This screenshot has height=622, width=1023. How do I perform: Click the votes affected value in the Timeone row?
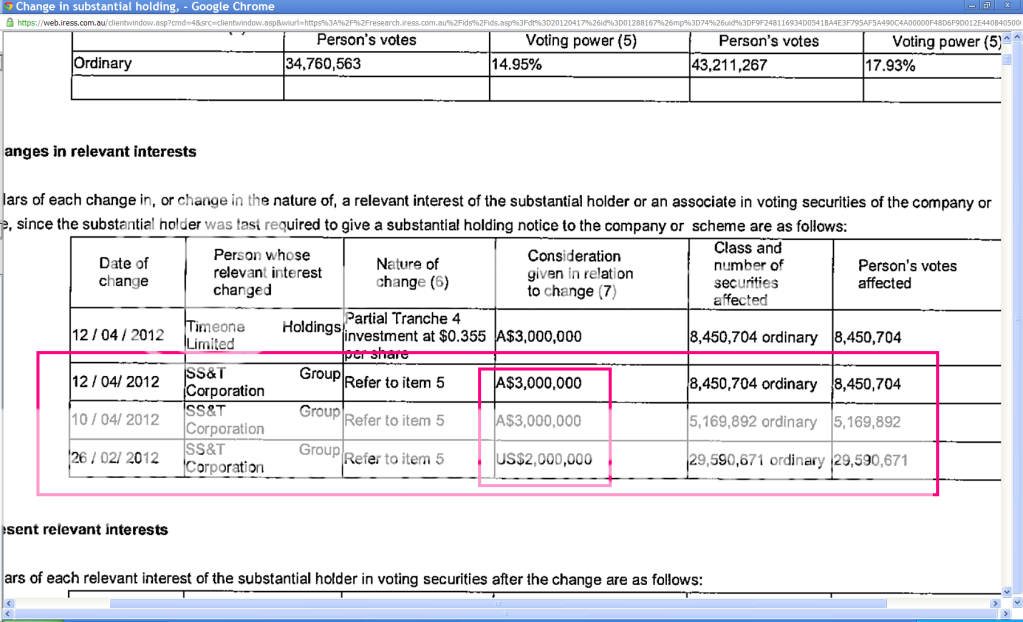[868, 337]
